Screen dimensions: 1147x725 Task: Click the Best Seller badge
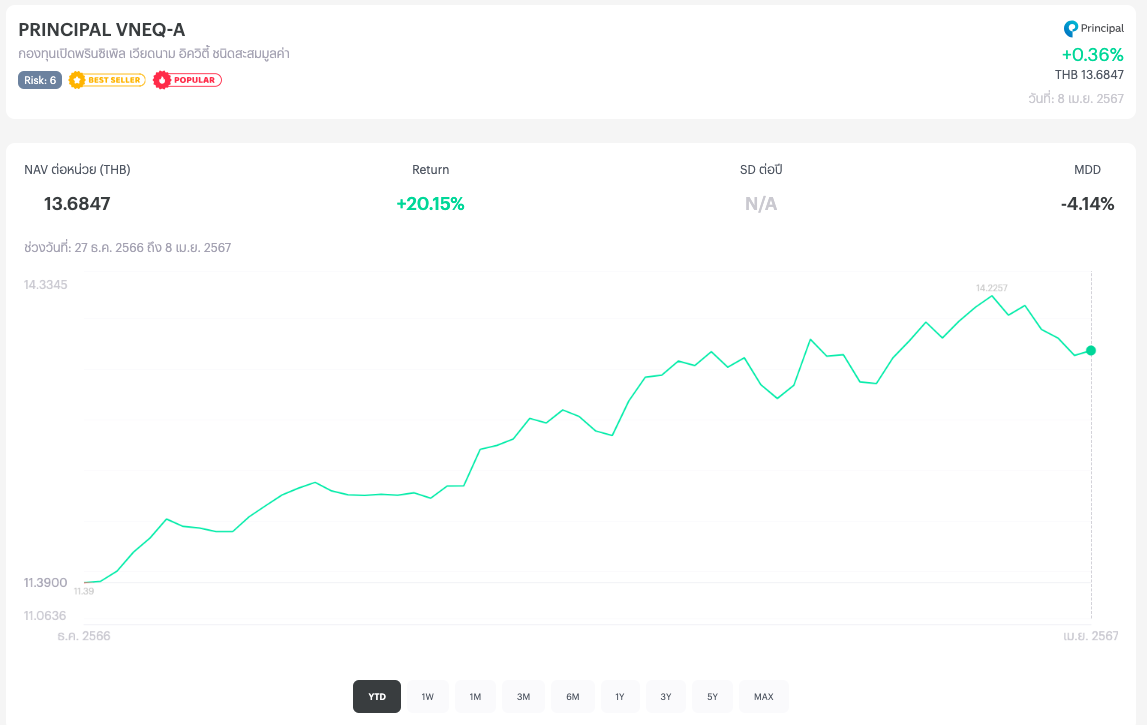point(107,80)
